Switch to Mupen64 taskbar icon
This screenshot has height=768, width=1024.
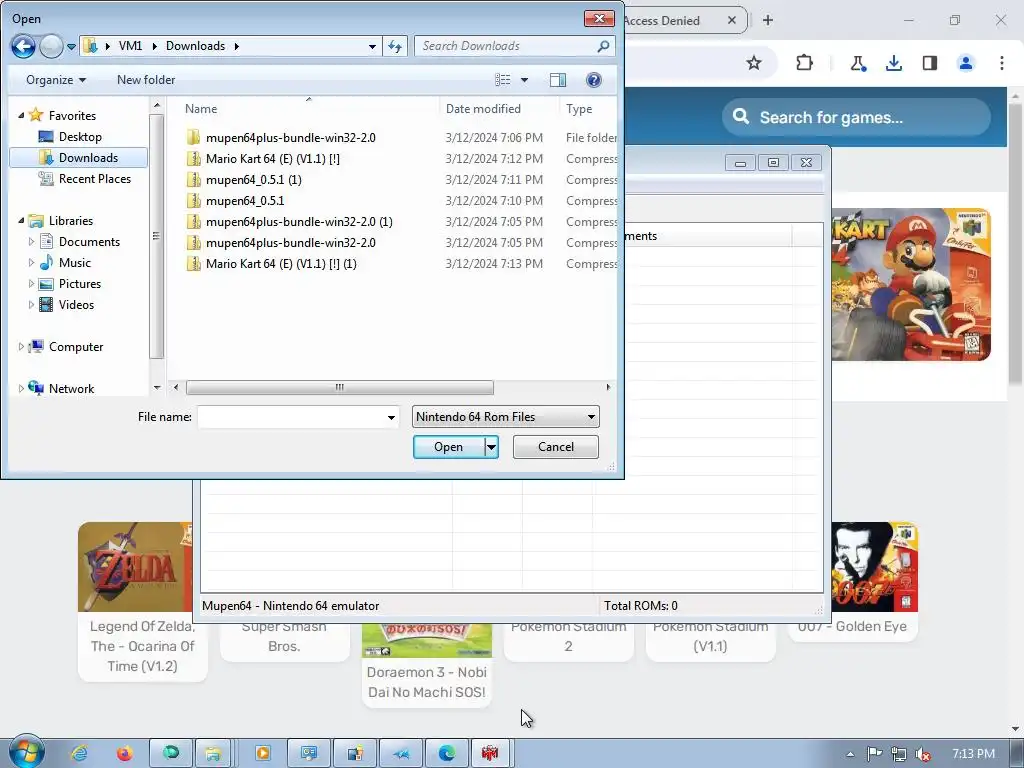point(490,753)
